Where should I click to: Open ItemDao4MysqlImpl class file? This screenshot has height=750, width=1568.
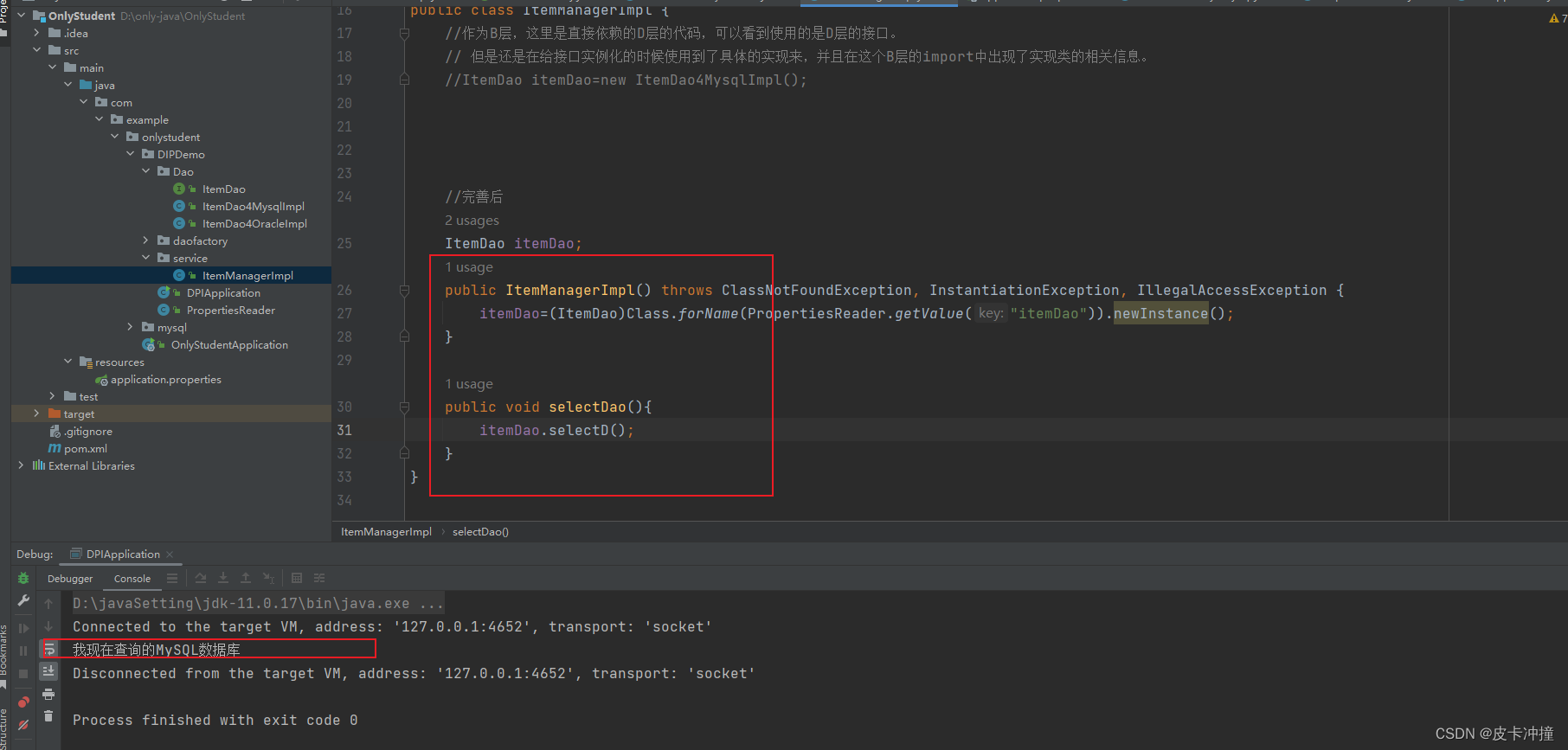pyautogui.click(x=253, y=206)
